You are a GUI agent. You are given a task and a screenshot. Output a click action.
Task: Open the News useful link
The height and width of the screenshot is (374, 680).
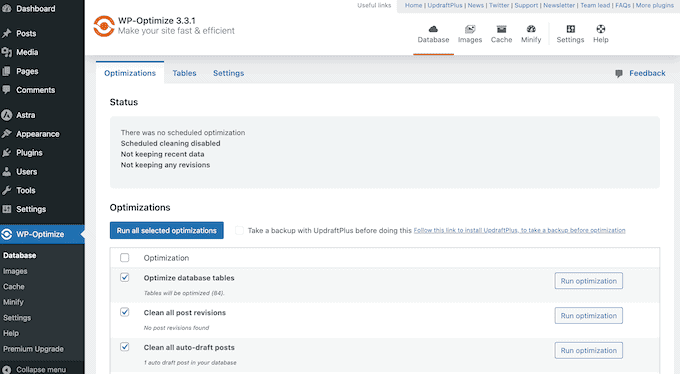click(476, 5)
